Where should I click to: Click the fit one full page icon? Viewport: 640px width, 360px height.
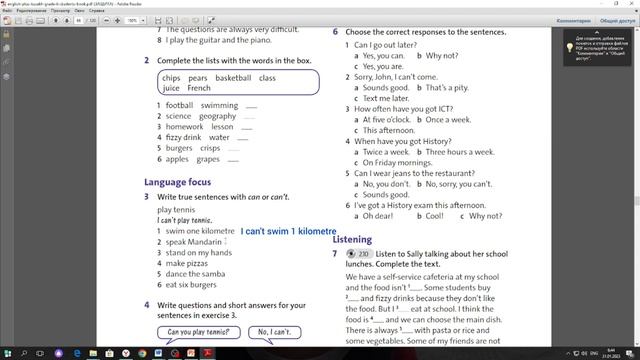tap(169, 20)
